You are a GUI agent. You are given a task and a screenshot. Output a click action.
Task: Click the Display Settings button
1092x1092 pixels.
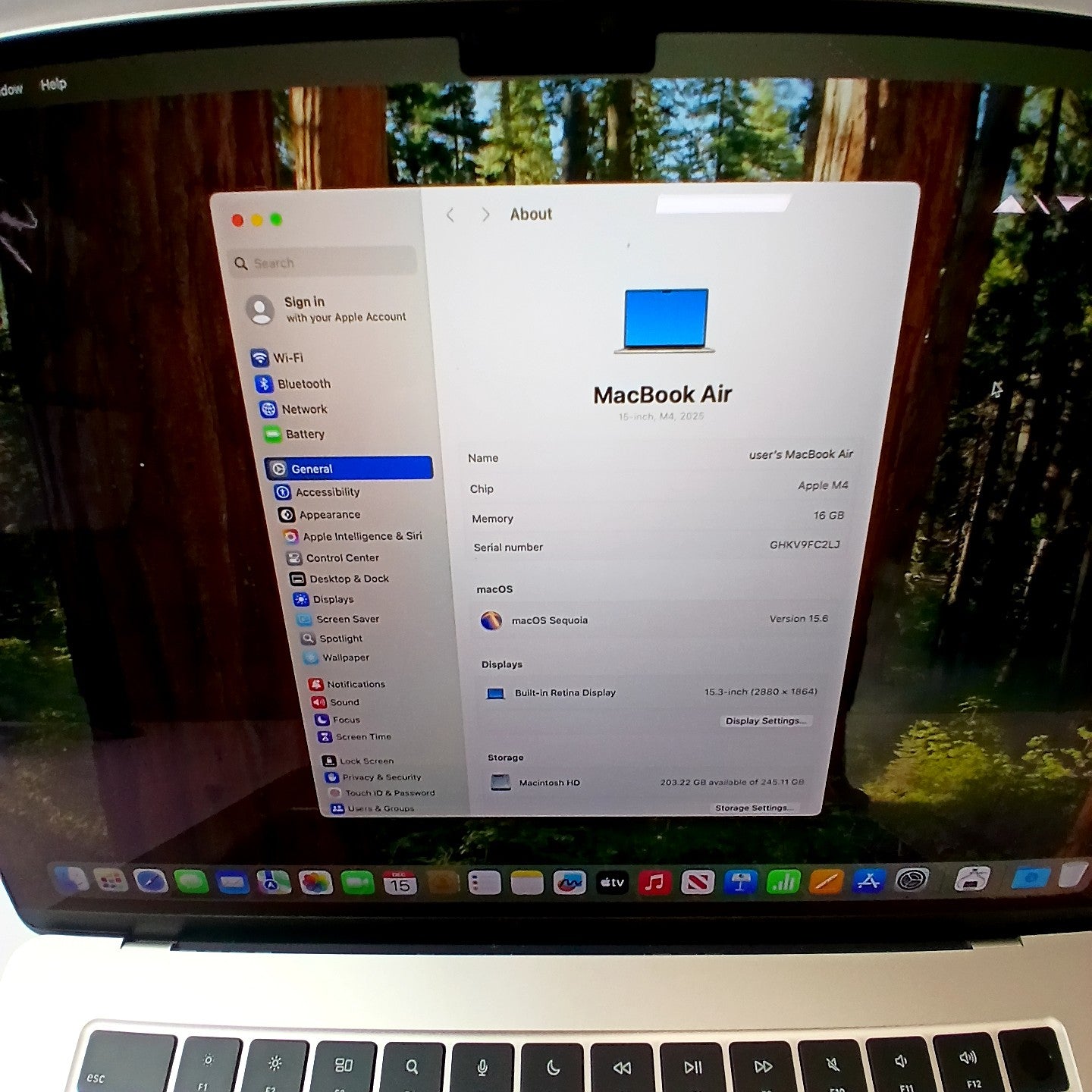pos(765,720)
